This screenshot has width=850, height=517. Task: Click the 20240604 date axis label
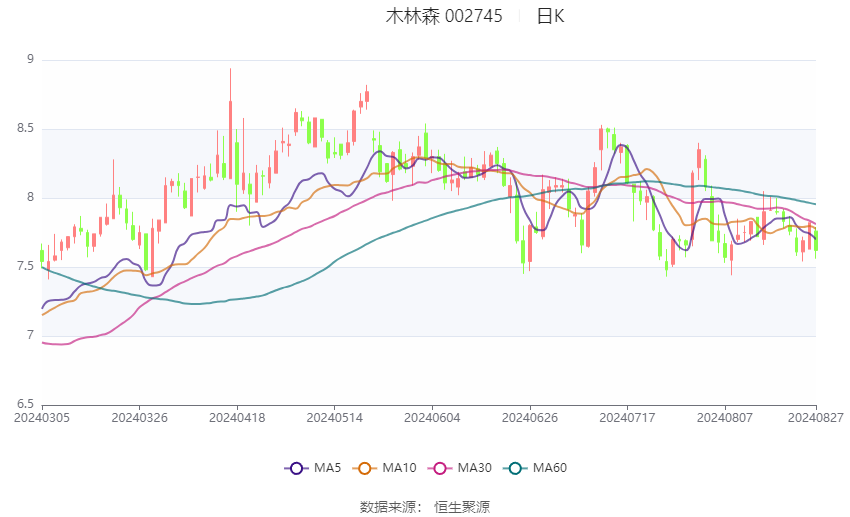tap(432, 418)
